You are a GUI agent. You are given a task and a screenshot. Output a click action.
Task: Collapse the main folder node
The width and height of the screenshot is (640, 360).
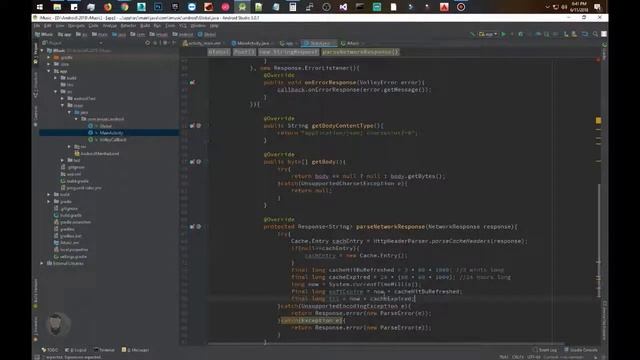pos(62,105)
